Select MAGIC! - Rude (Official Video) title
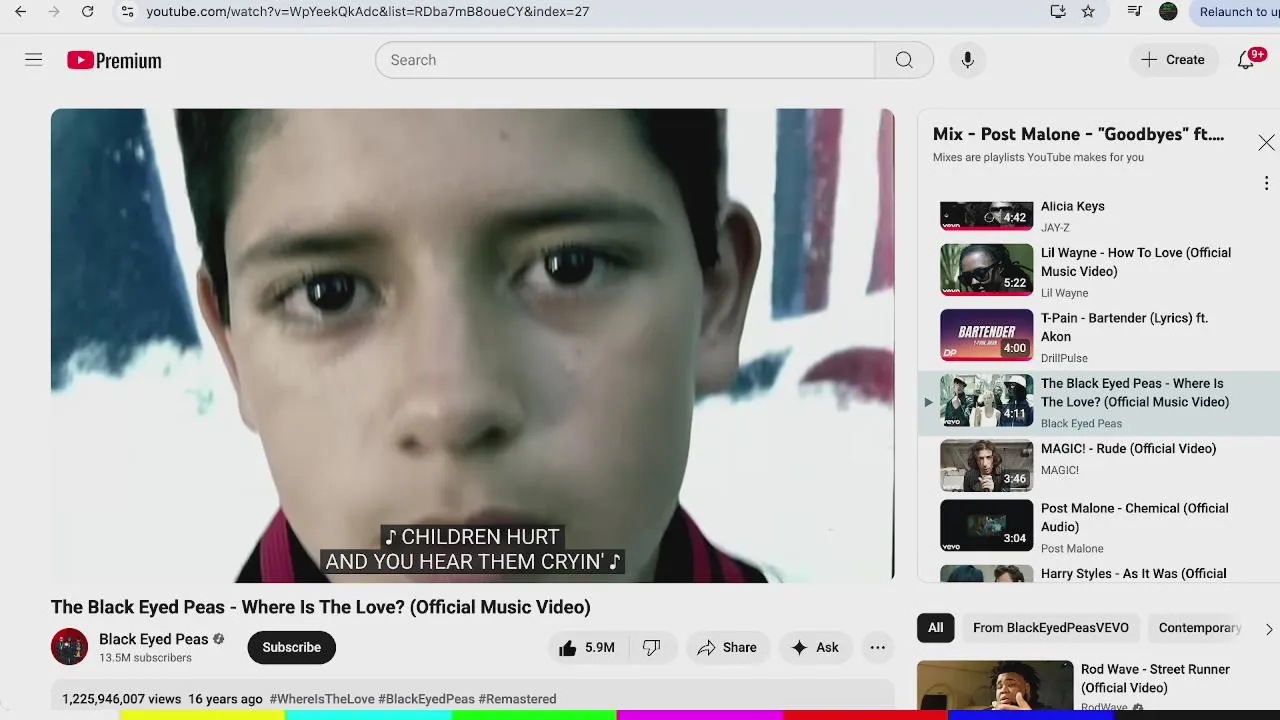This screenshot has width=1280, height=720. point(1128,449)
